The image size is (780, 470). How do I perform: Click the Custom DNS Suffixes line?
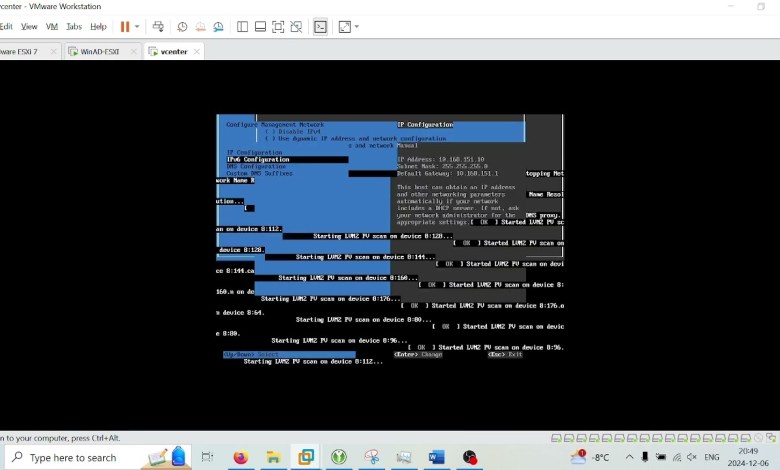point(259,174)
